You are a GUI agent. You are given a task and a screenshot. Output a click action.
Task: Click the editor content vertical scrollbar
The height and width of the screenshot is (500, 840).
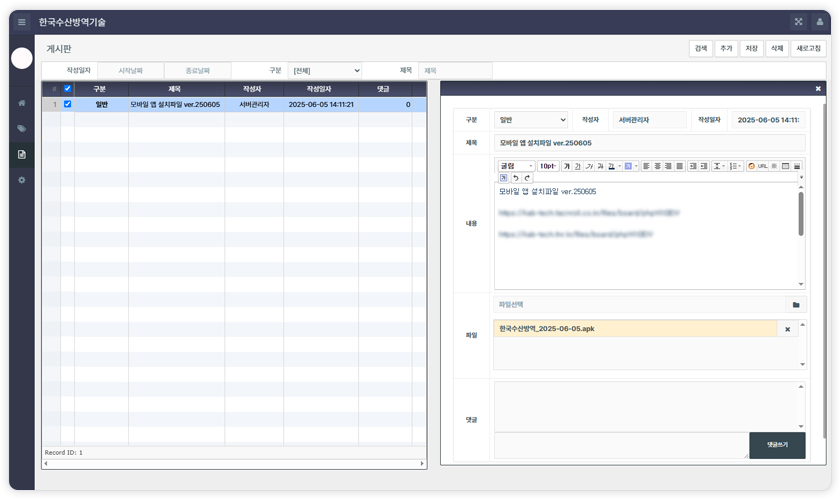pos(801,214)
